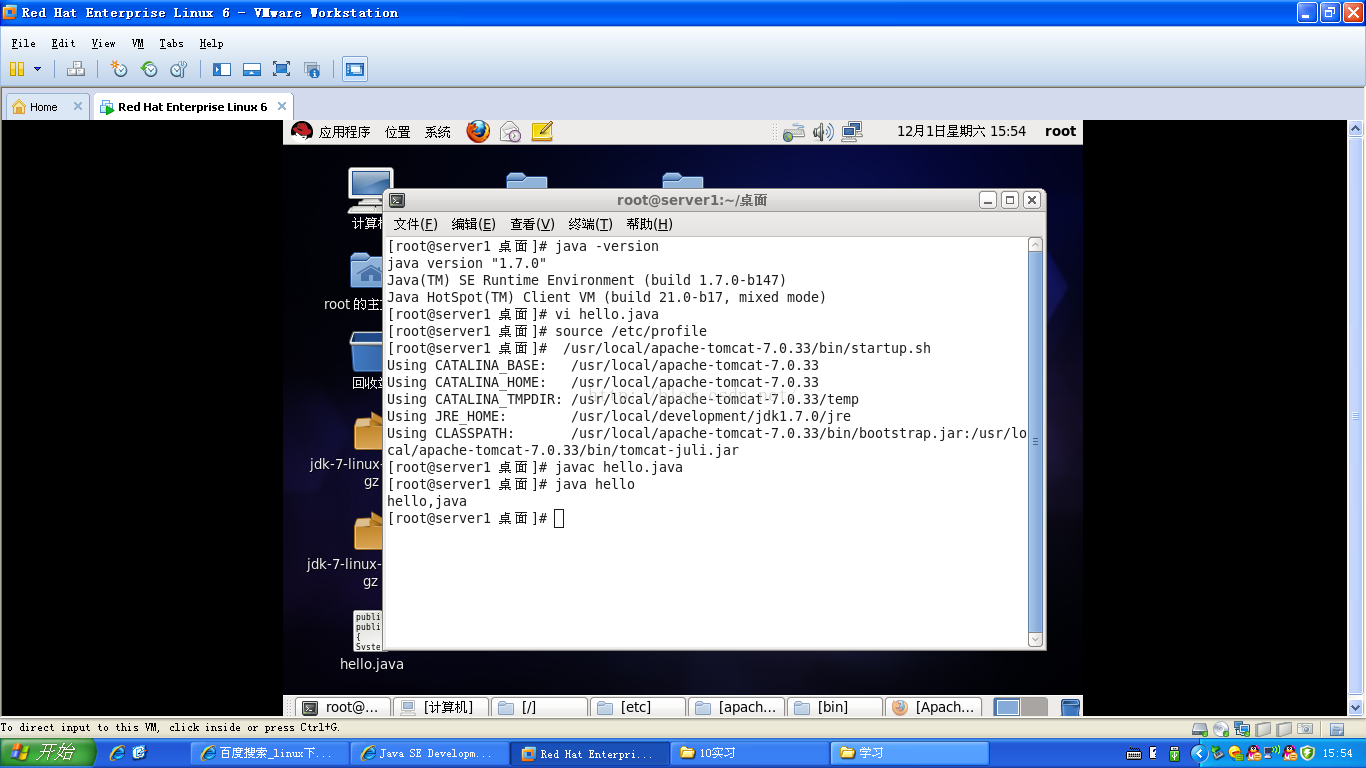Viewport: 1366px width, 768px height.
Task: Open the terminal 编辑(E) menu
Action: click(x=473, y=224)
